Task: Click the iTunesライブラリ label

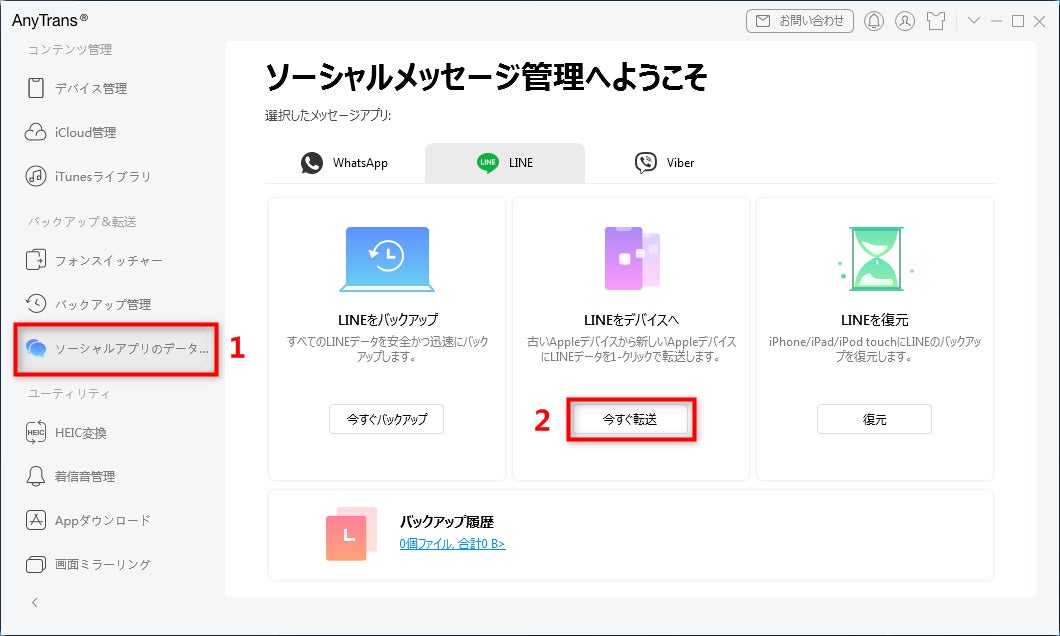Action: (103, 176)
